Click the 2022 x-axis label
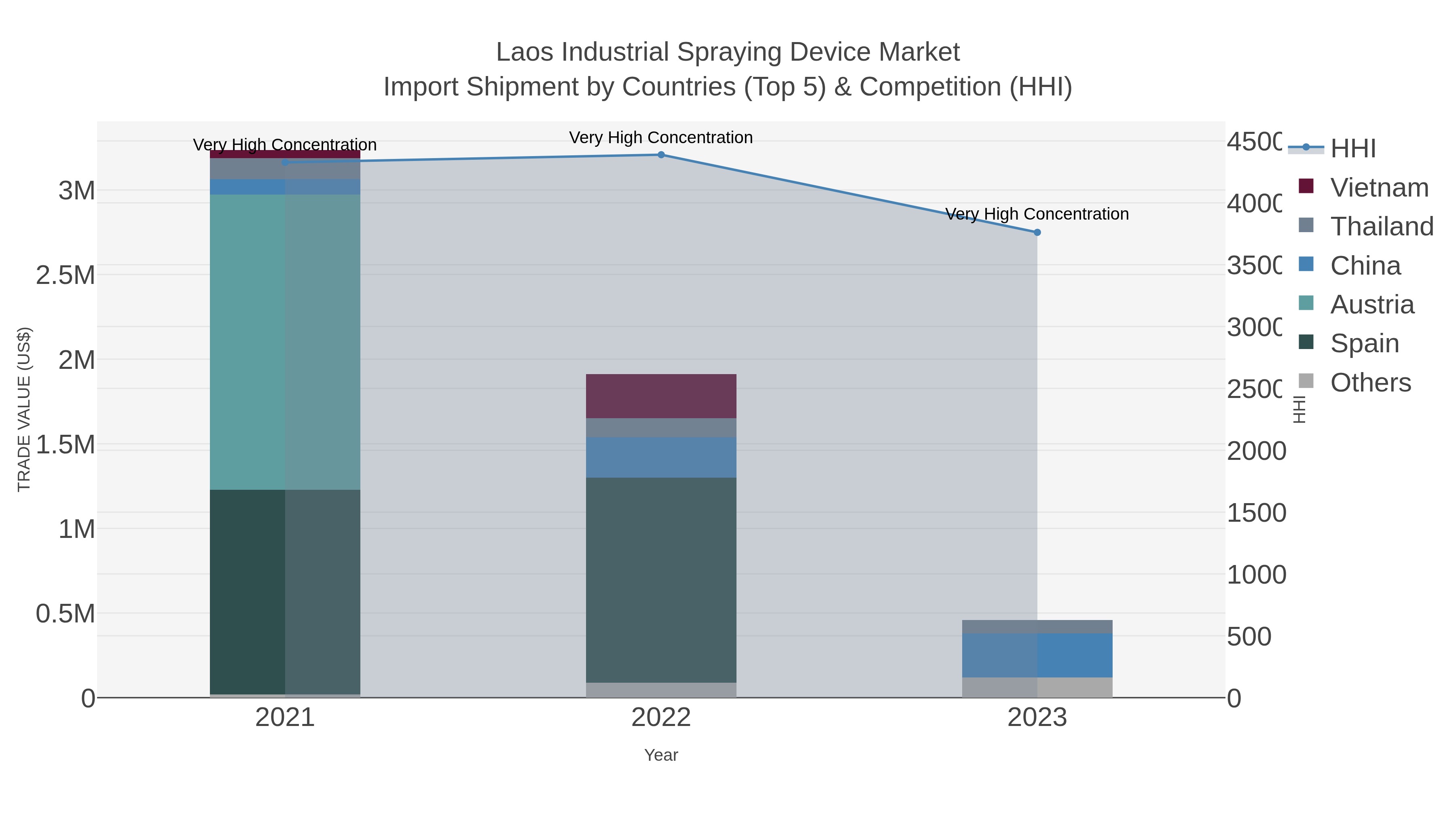Image resolution: width=1456 pixels, height=819 pixels. tap(661, 718)
